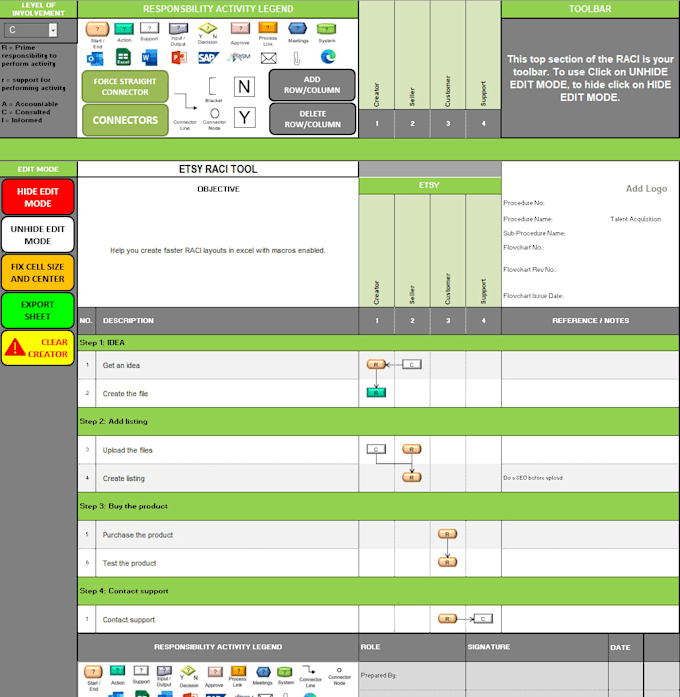Select the R shape in Test the product row

[x=447, y=562]
